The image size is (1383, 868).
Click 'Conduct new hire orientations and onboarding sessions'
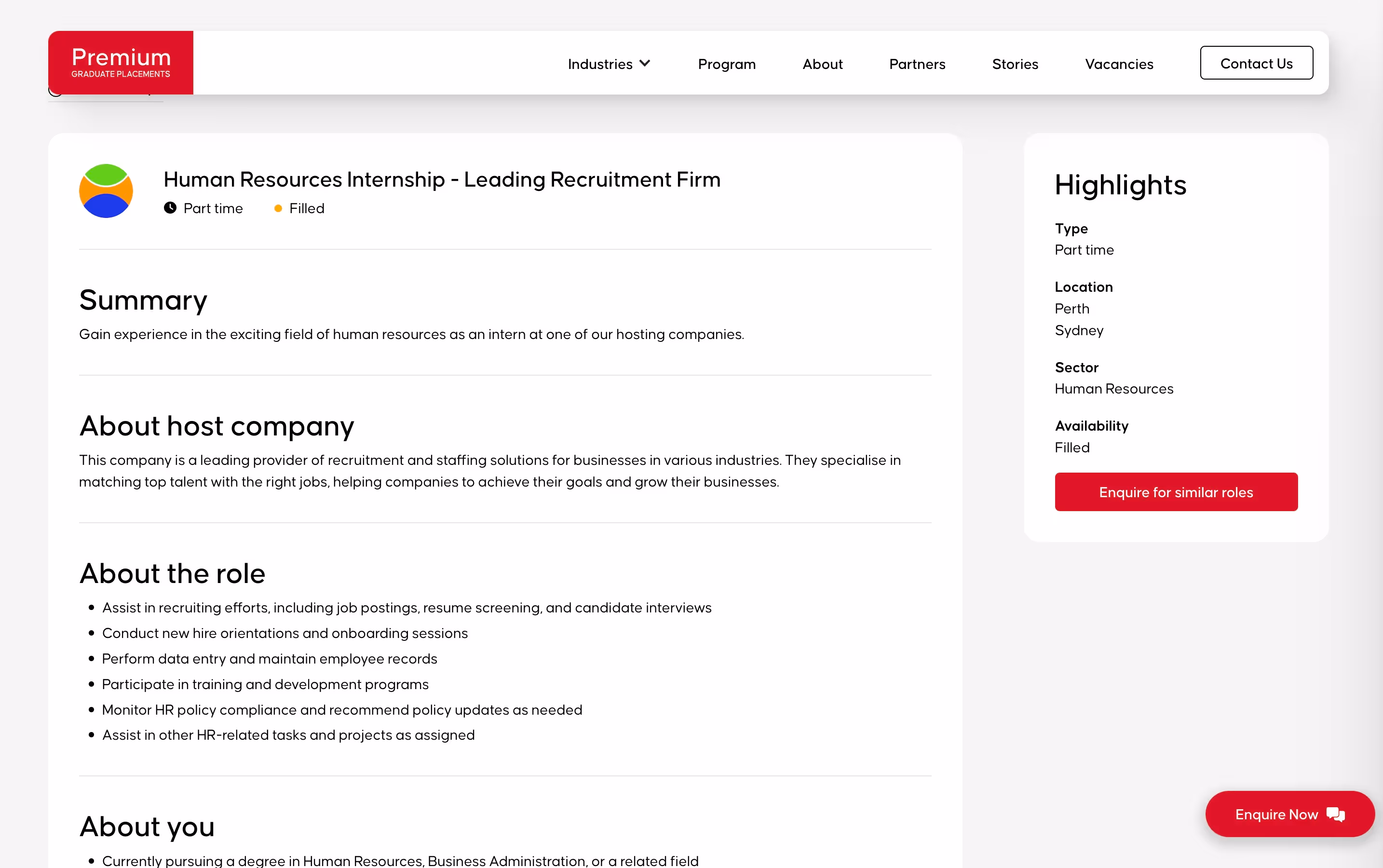(285, 633)
